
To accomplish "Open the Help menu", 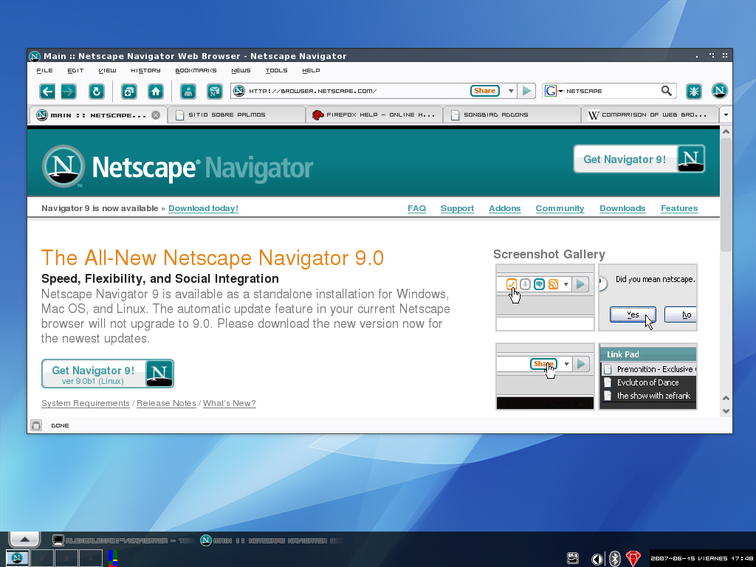I will coord(311,70).
